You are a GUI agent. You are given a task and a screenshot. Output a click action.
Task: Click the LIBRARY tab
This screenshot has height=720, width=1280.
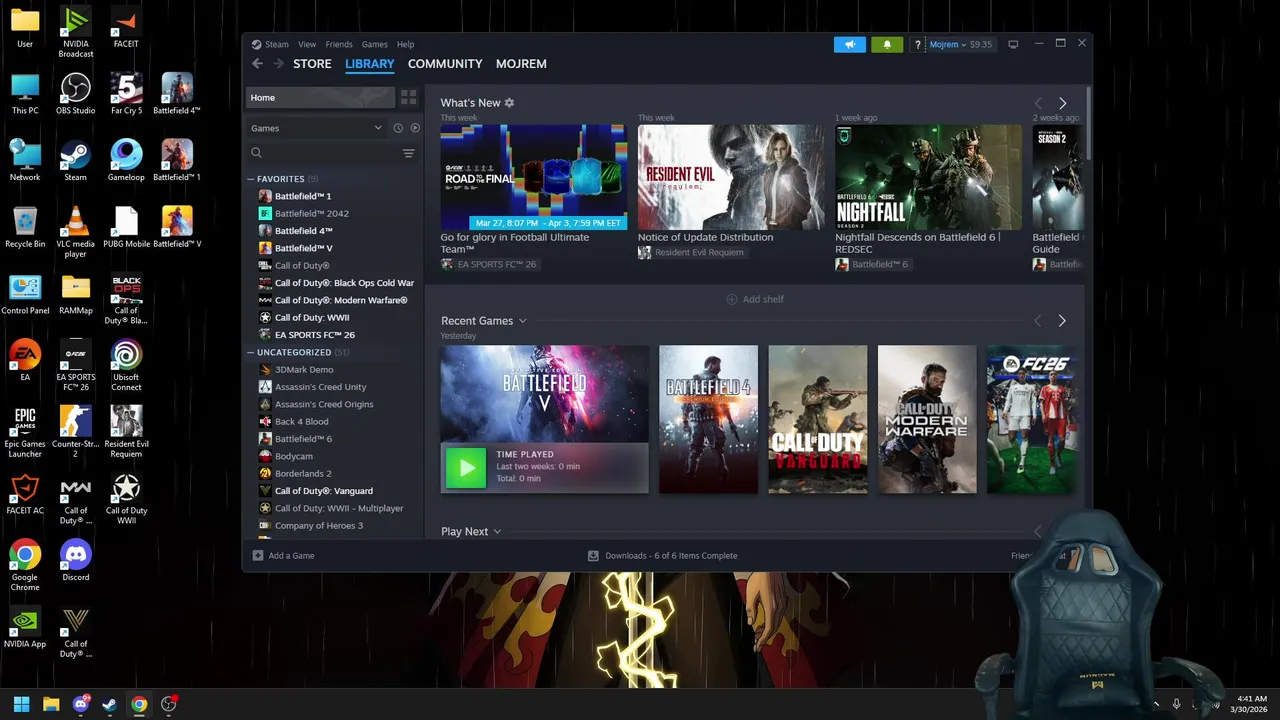point(370,64)
